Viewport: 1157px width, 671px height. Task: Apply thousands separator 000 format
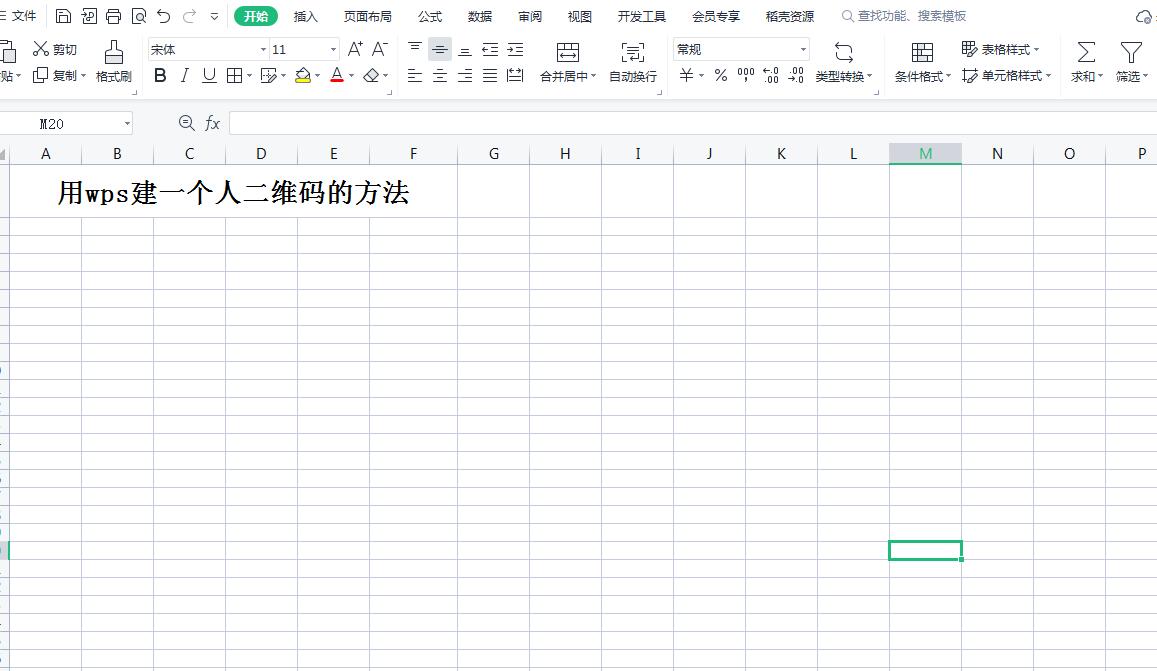(x=746, y=75)
